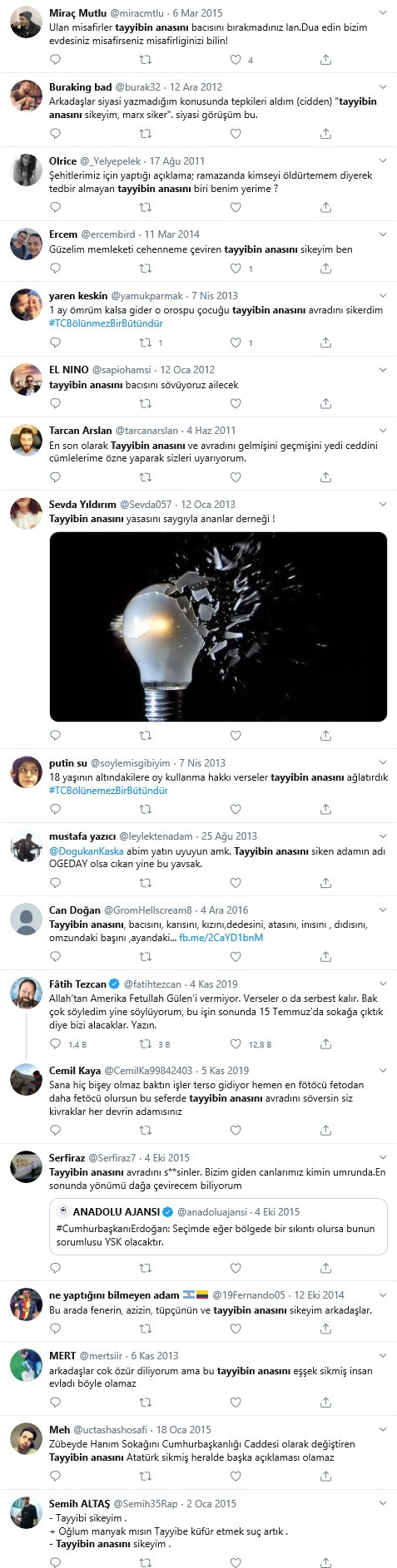Open Semih ALTAŞ profile name
This screenshot has width=397, height=1568.
click(79, 1503)
